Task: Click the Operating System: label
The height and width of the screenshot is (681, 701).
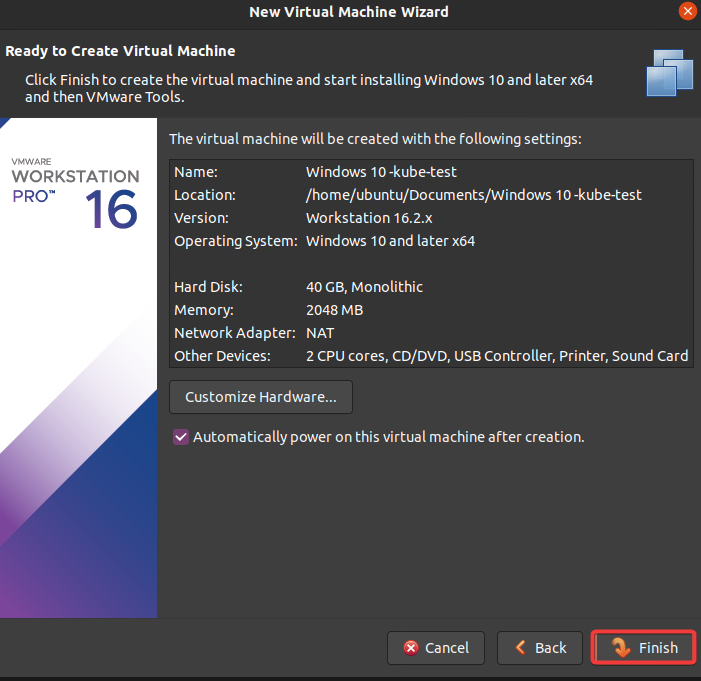Action: (236, 241)
